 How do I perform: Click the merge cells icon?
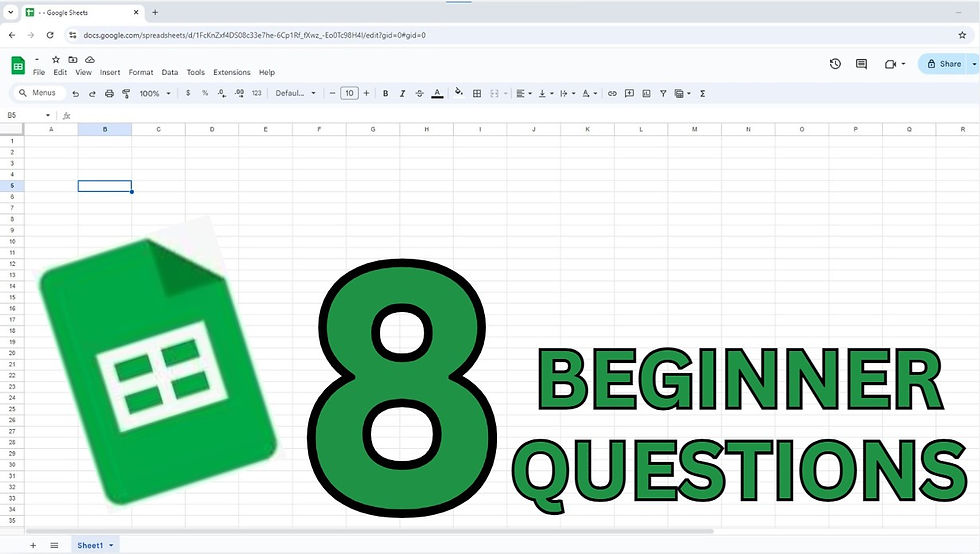(494, 93)
